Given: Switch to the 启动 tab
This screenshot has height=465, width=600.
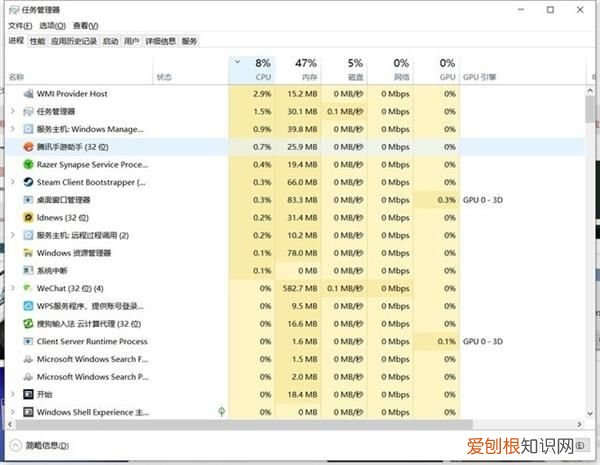Looking at the screenshot, I should [111, 41].
